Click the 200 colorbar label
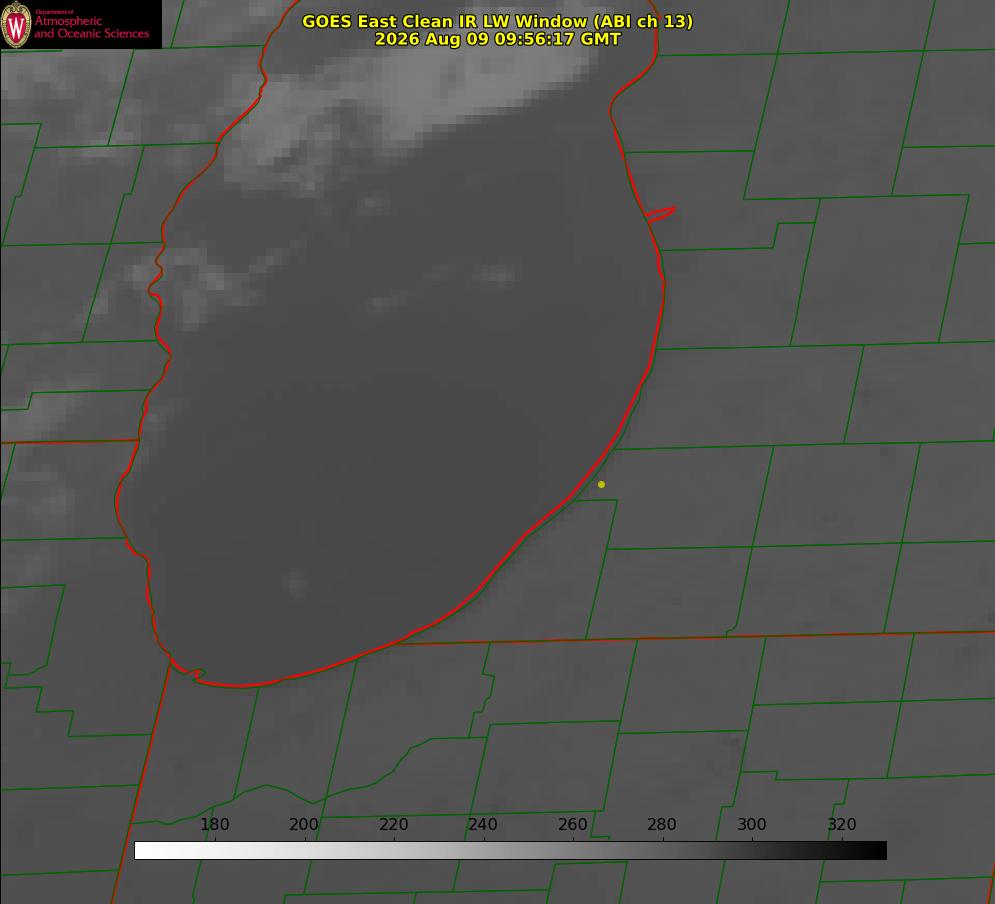995x904 pixels. tap(304, 824)
